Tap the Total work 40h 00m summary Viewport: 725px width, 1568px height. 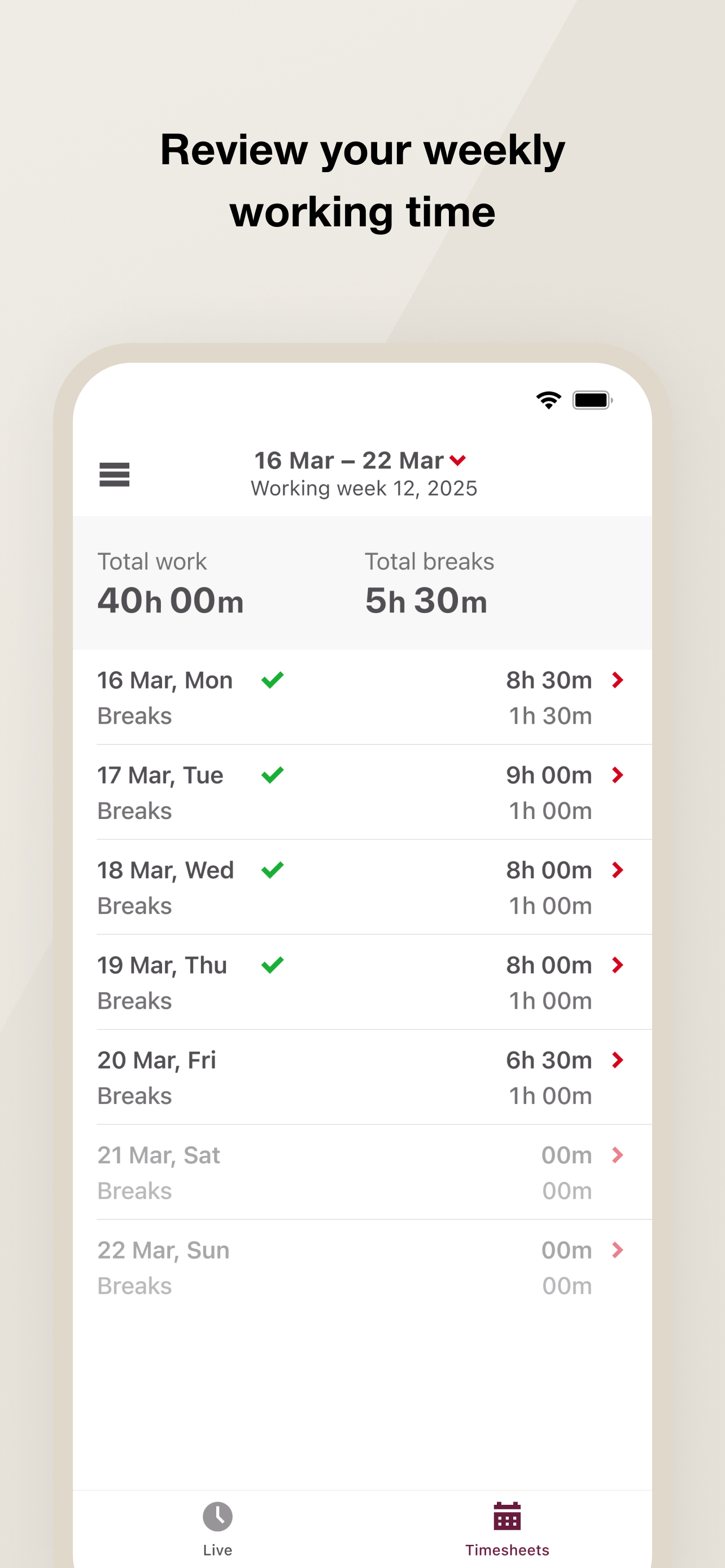coord(171,583)
